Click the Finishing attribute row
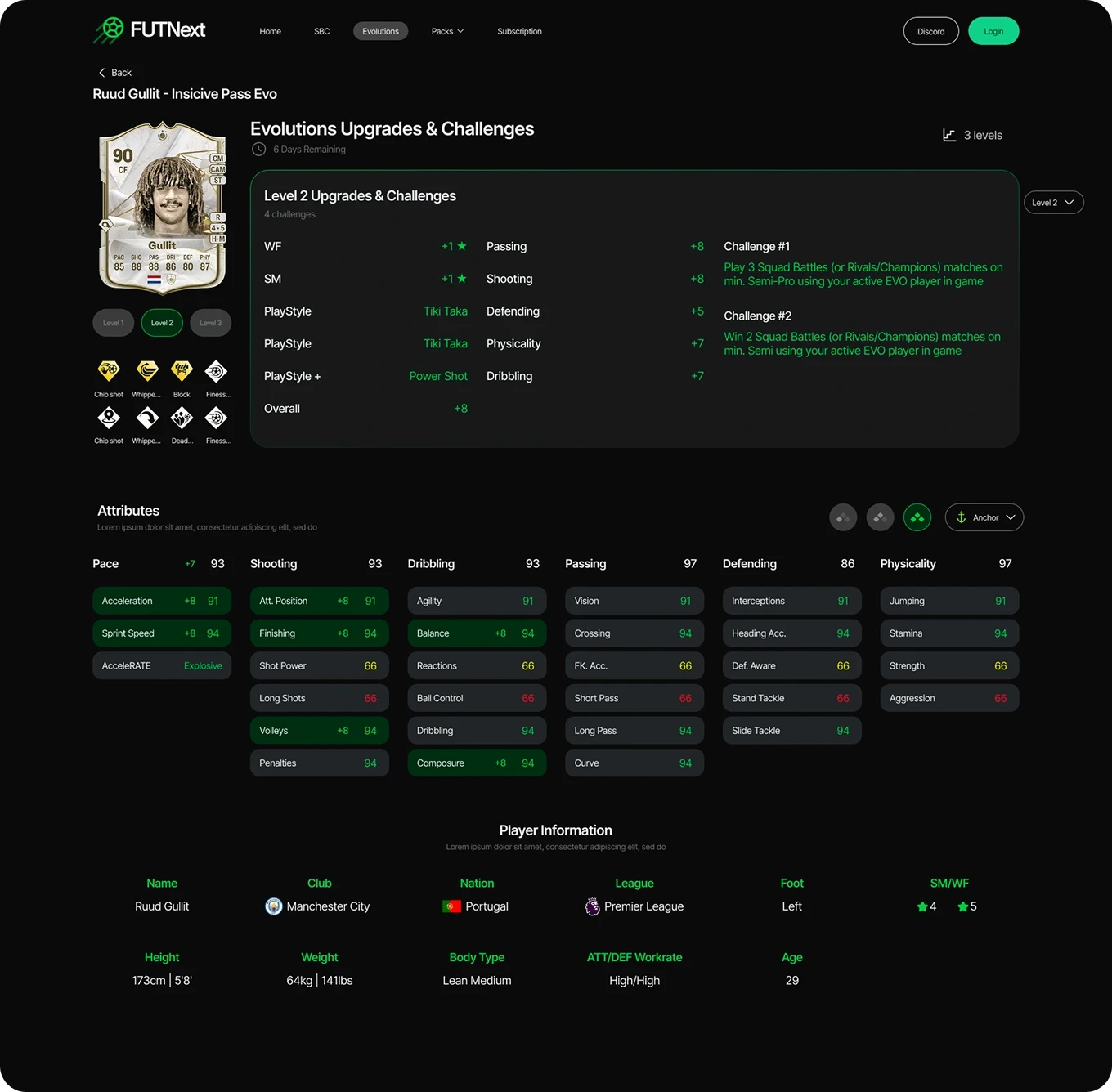This screenshot has height=1092, width=1112. click(x=320, y=633)
